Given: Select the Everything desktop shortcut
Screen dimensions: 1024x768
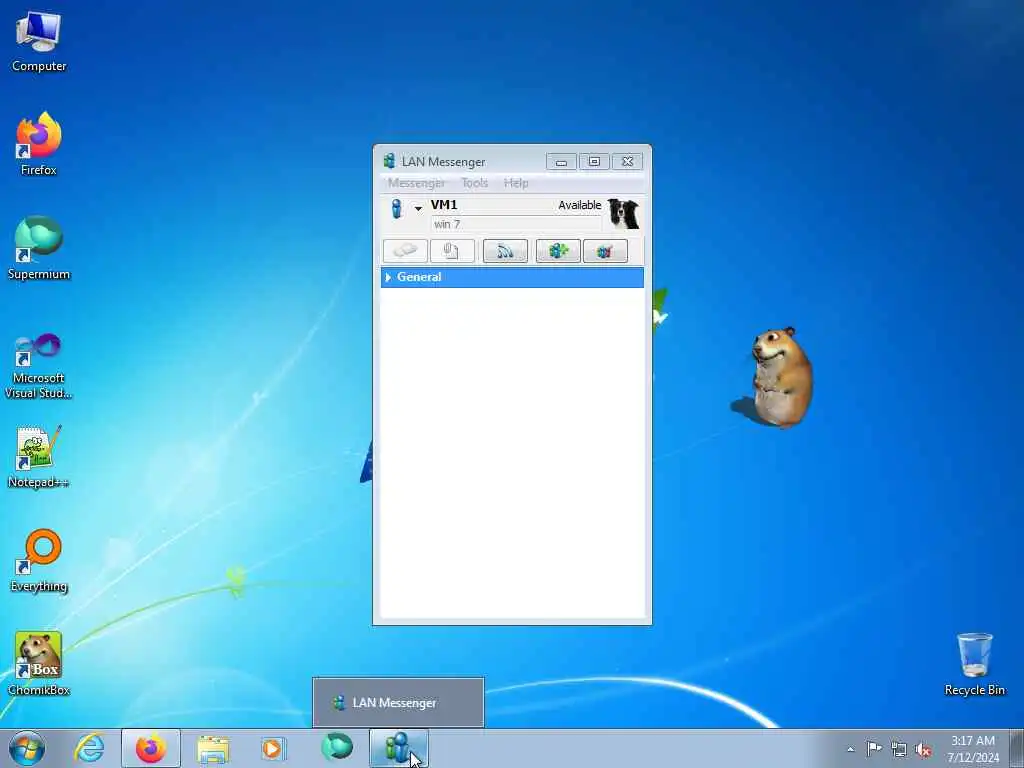Looking at the screenshot, I should [x=39, y=561].
